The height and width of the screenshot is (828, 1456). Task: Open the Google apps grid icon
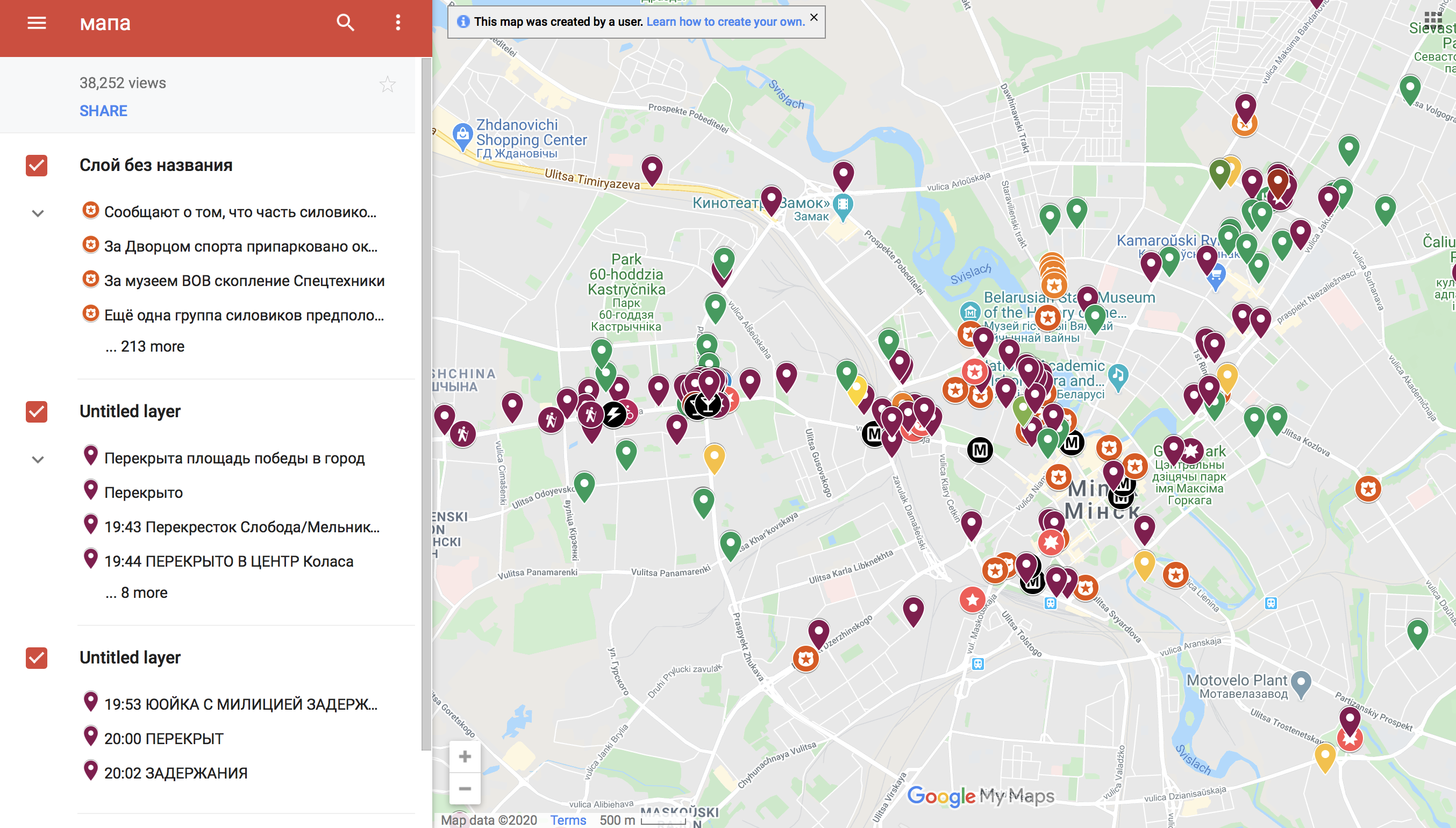click(1433, 20)
